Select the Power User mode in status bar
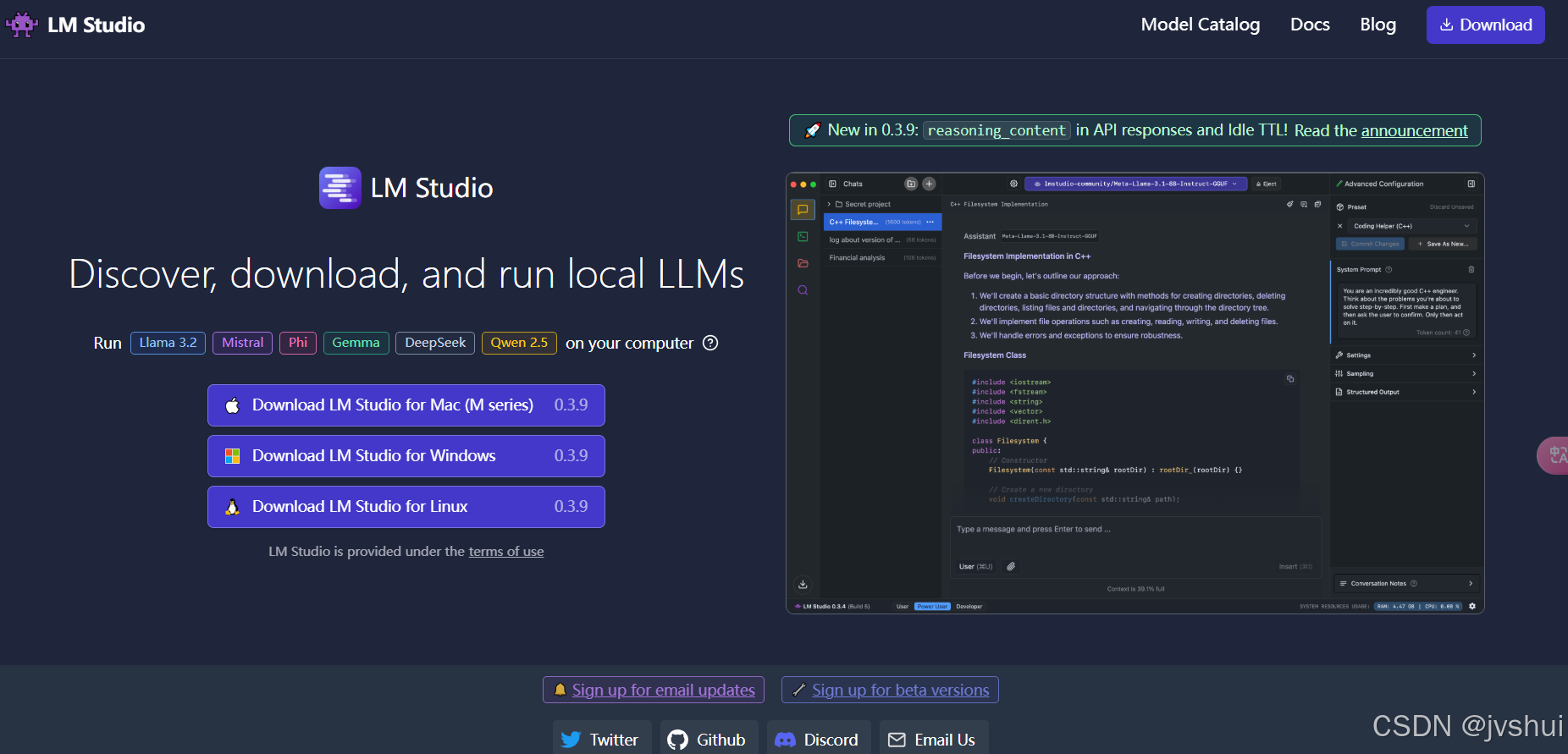Viewport: 1568px width, 754px height. tap(932, 607)
